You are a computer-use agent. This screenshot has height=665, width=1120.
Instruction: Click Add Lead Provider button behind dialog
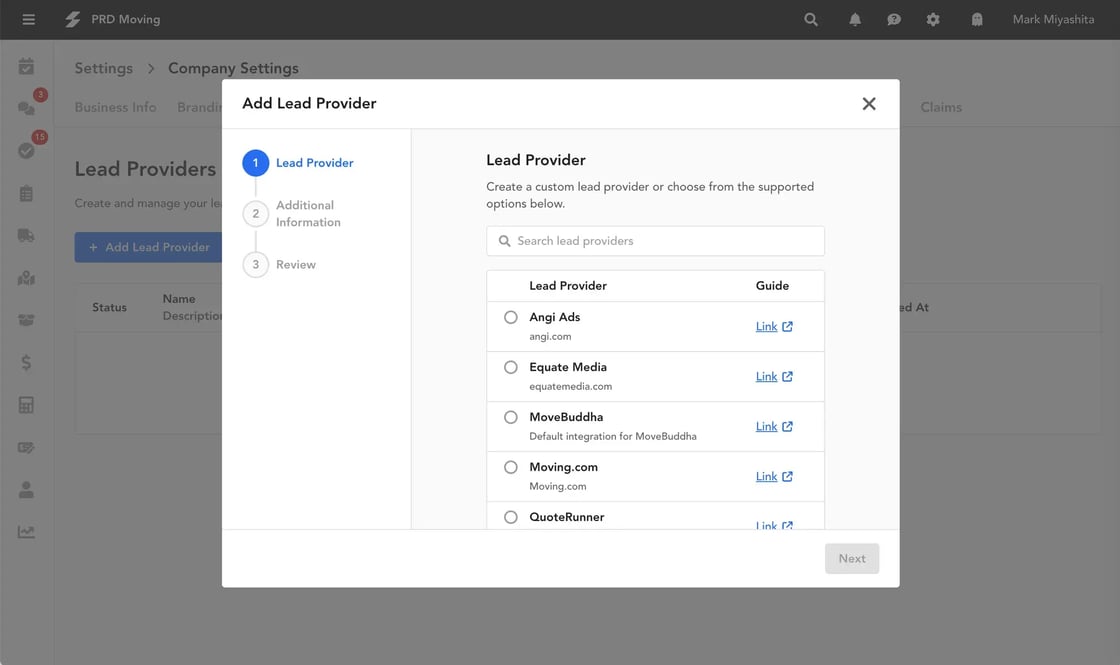[149, 247]
